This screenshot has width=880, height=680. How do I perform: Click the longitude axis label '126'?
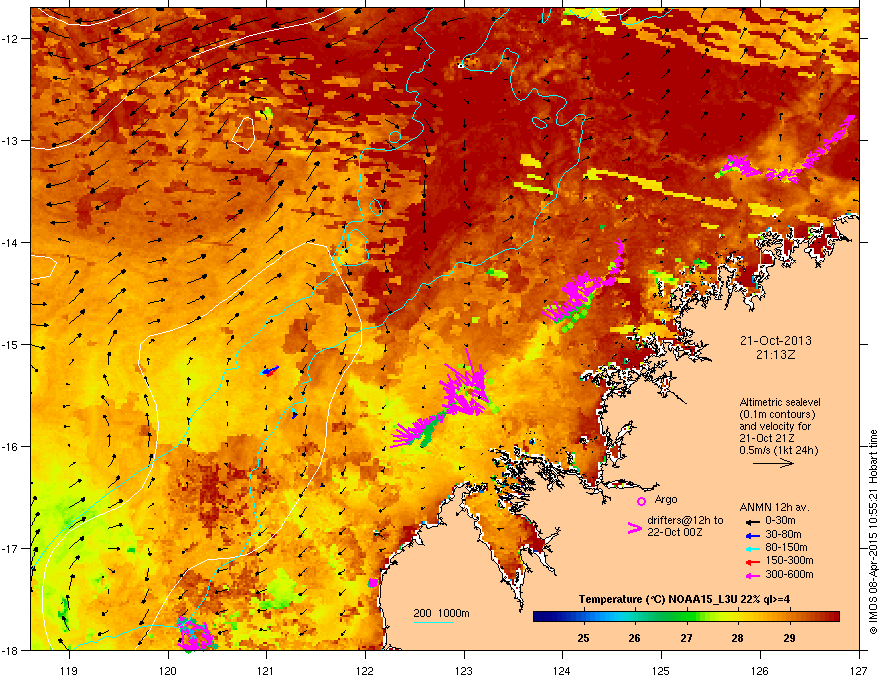click(760, 670)
